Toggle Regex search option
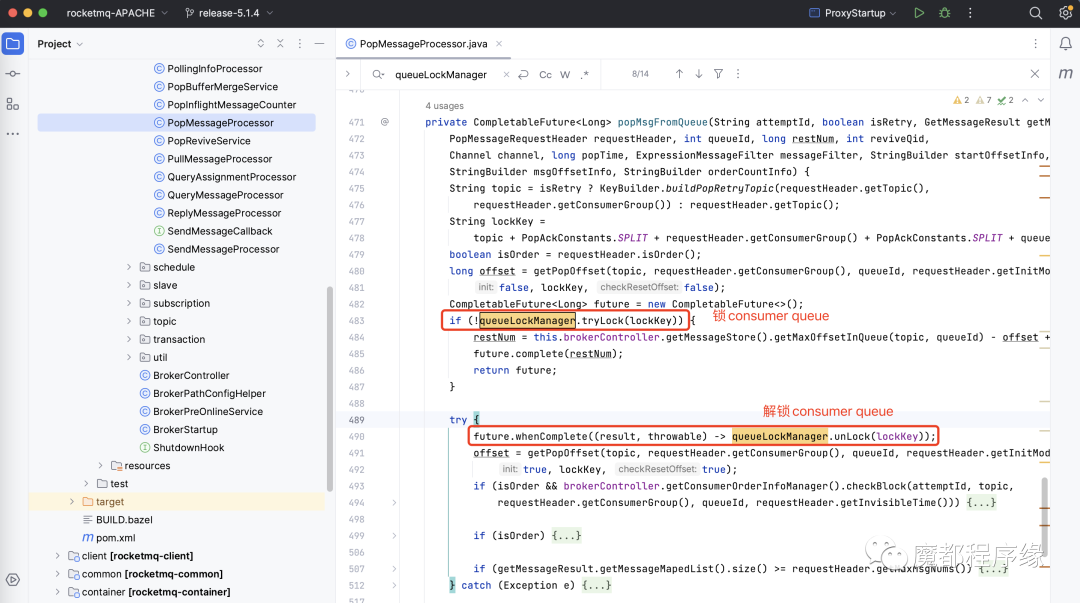The width and height of the screenshot is (1080, 603). coord(585,74)
